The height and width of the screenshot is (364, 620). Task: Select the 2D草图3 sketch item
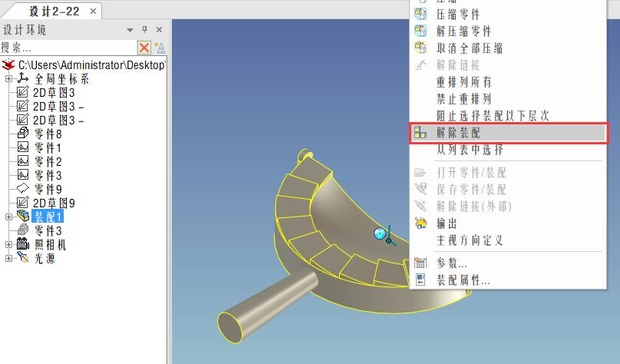[x=54, y=92]
